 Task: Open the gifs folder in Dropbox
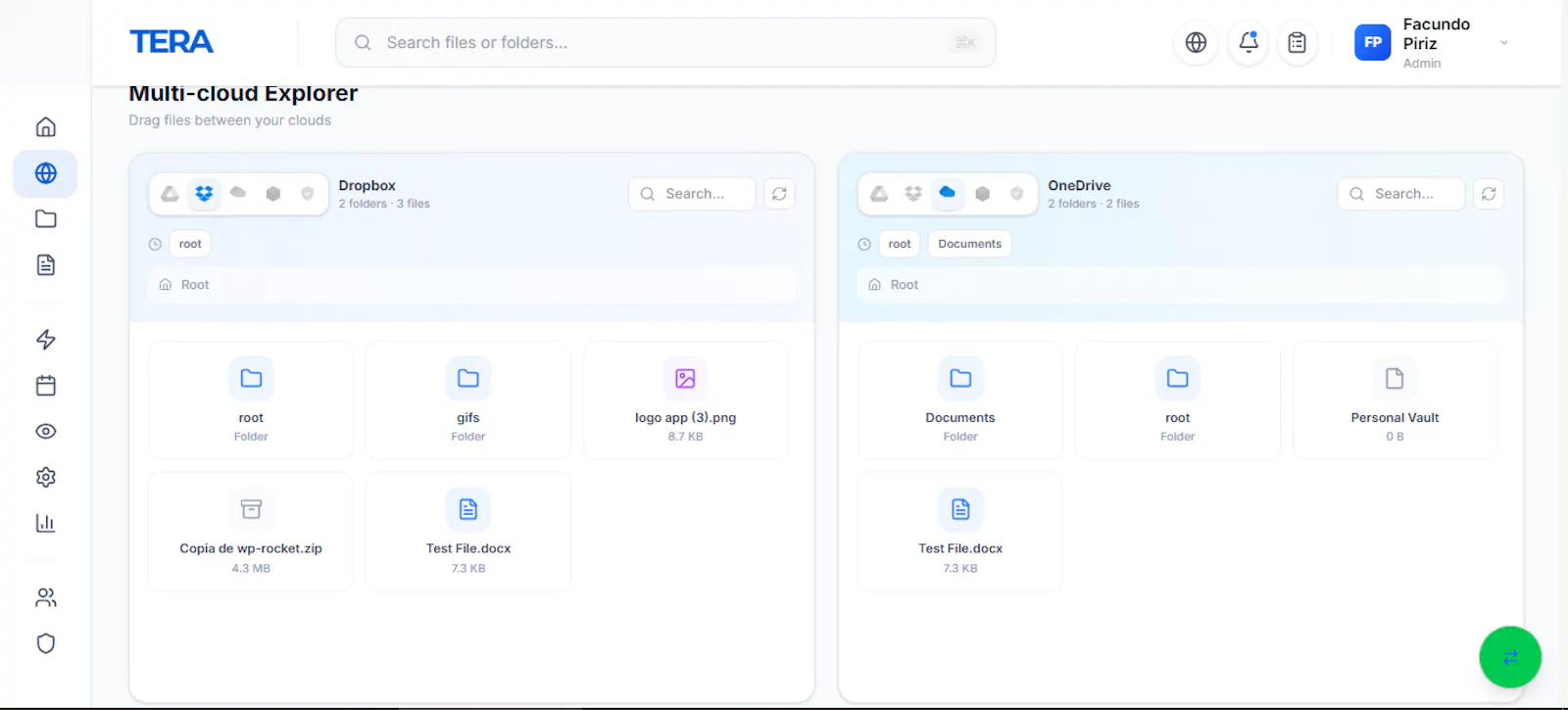(x=468, y=400)
